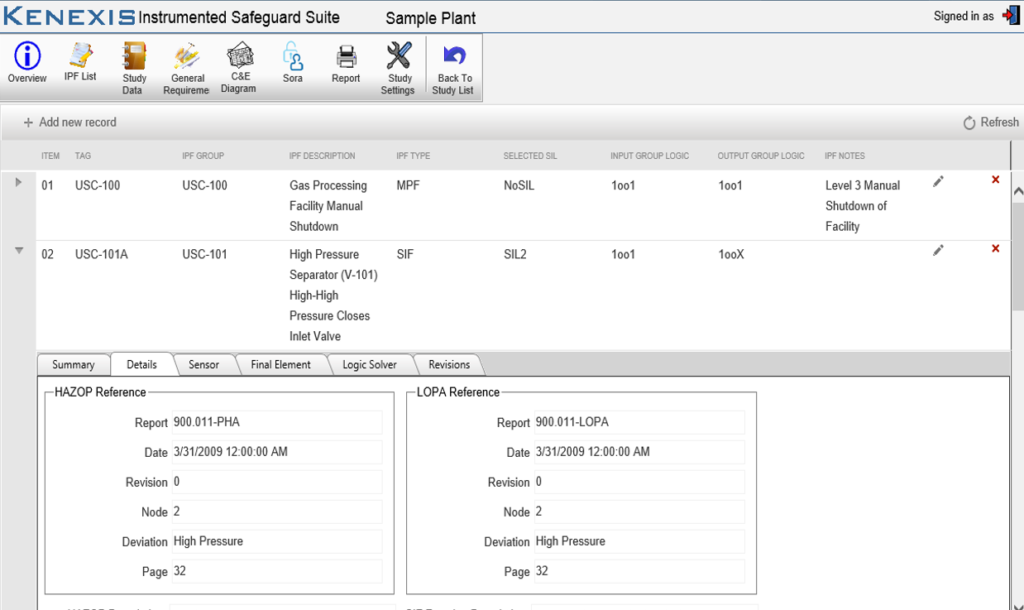Screen dimensions: 1024x610
Task: Open the C&E Diagram icon
Action: pyautogui.click(x=239, y=68)
